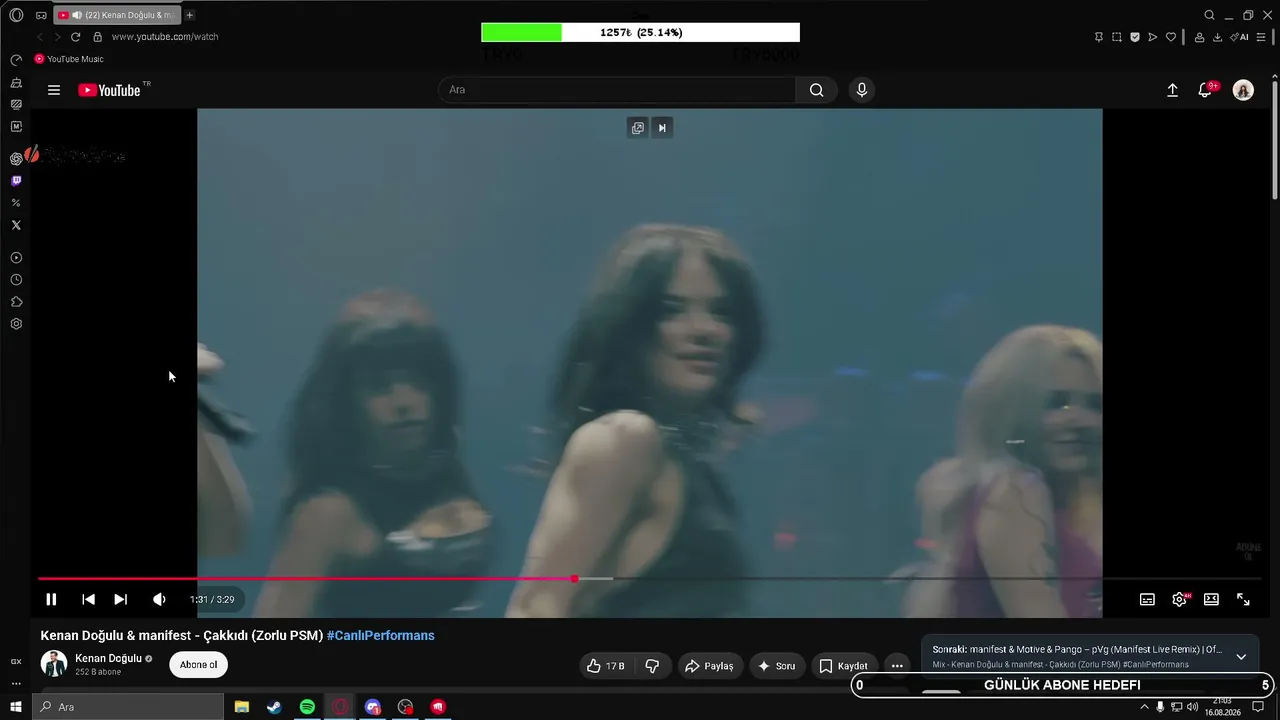This screenshot has height=720, width=1280.
Task: Open the Opera GX main menu logo
Action: click(x=16, y=15)
